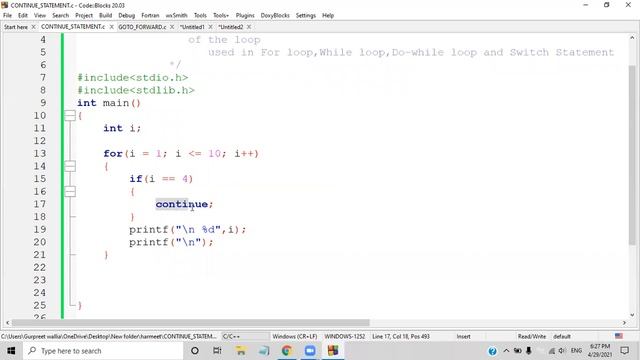Click the WINDOWS-1252 encoding status entry
This screenshot has height=360, width=640.
click(x=345, y=336)
